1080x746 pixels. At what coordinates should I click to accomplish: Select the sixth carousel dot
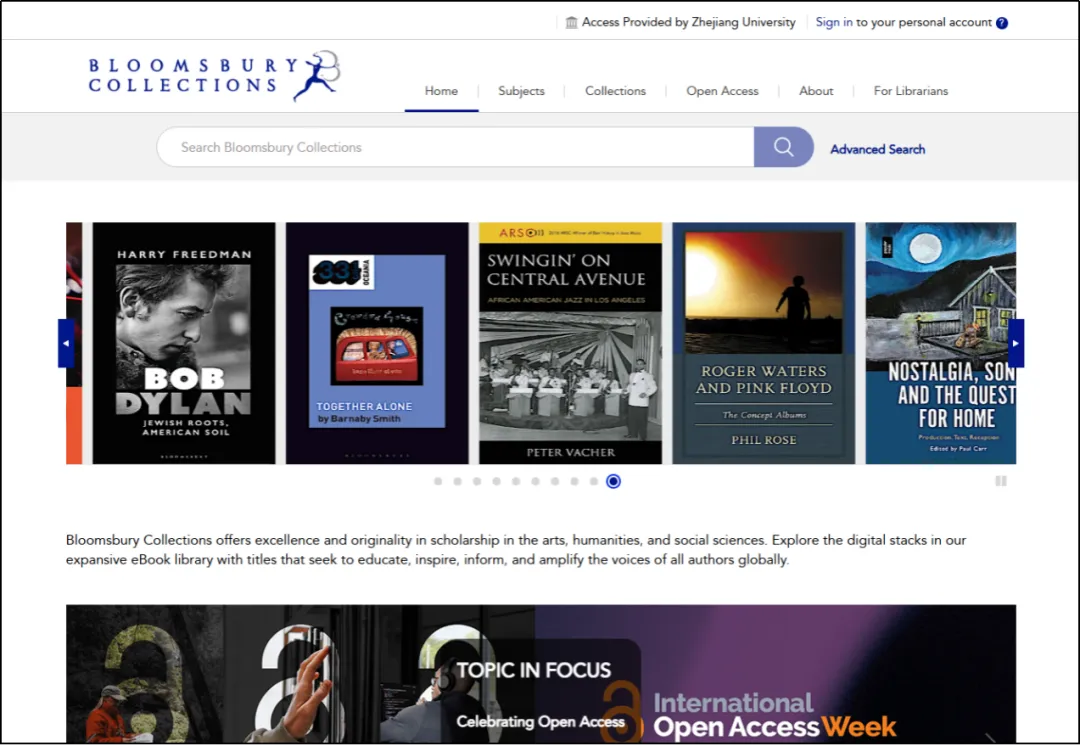(x=535, y=481)
